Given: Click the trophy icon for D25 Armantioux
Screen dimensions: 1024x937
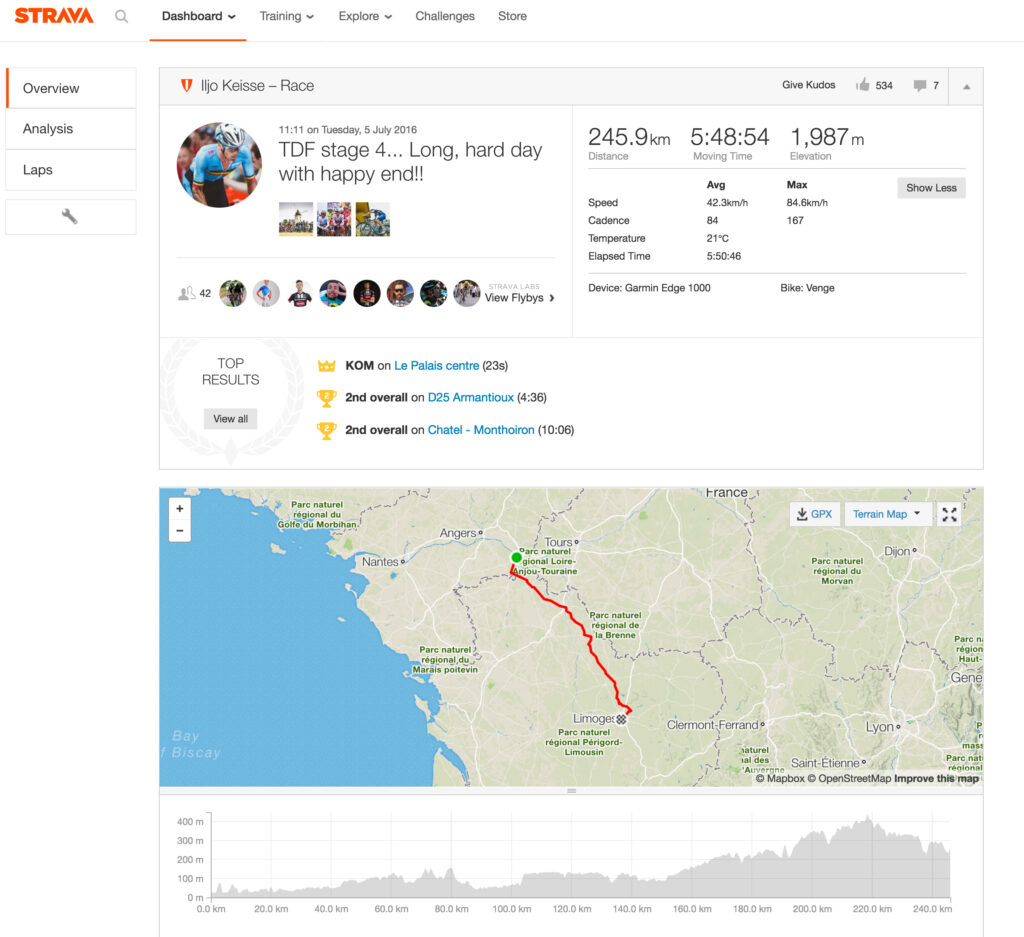Looking at the screenshot, I should point(327,397).
